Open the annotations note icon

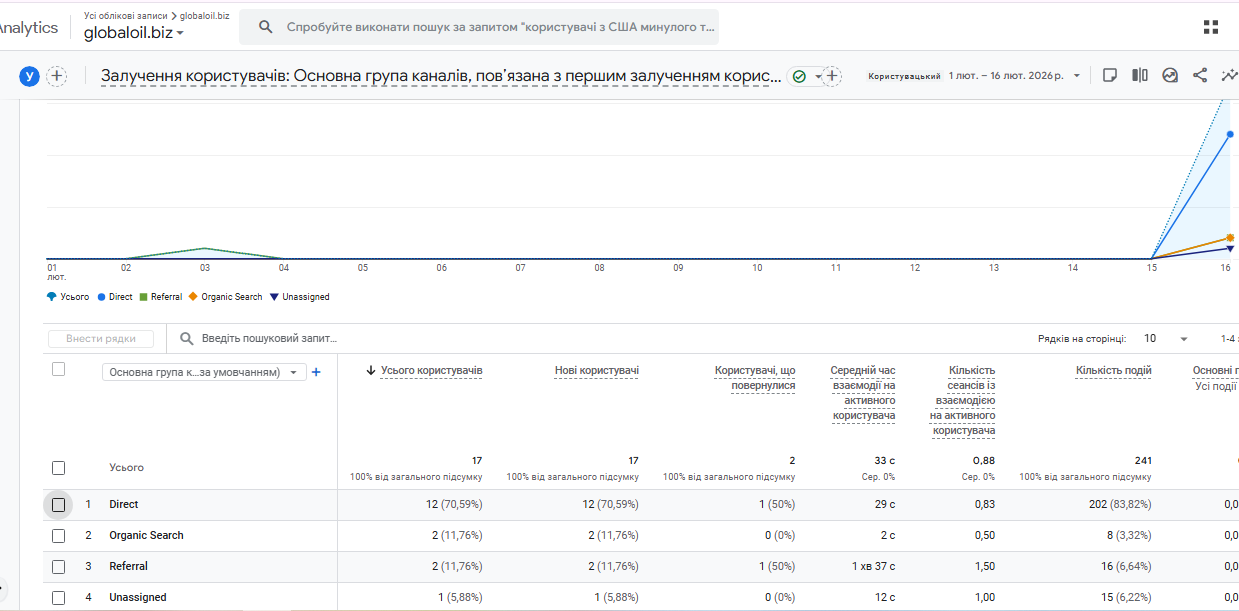(x=1109, y=75)
